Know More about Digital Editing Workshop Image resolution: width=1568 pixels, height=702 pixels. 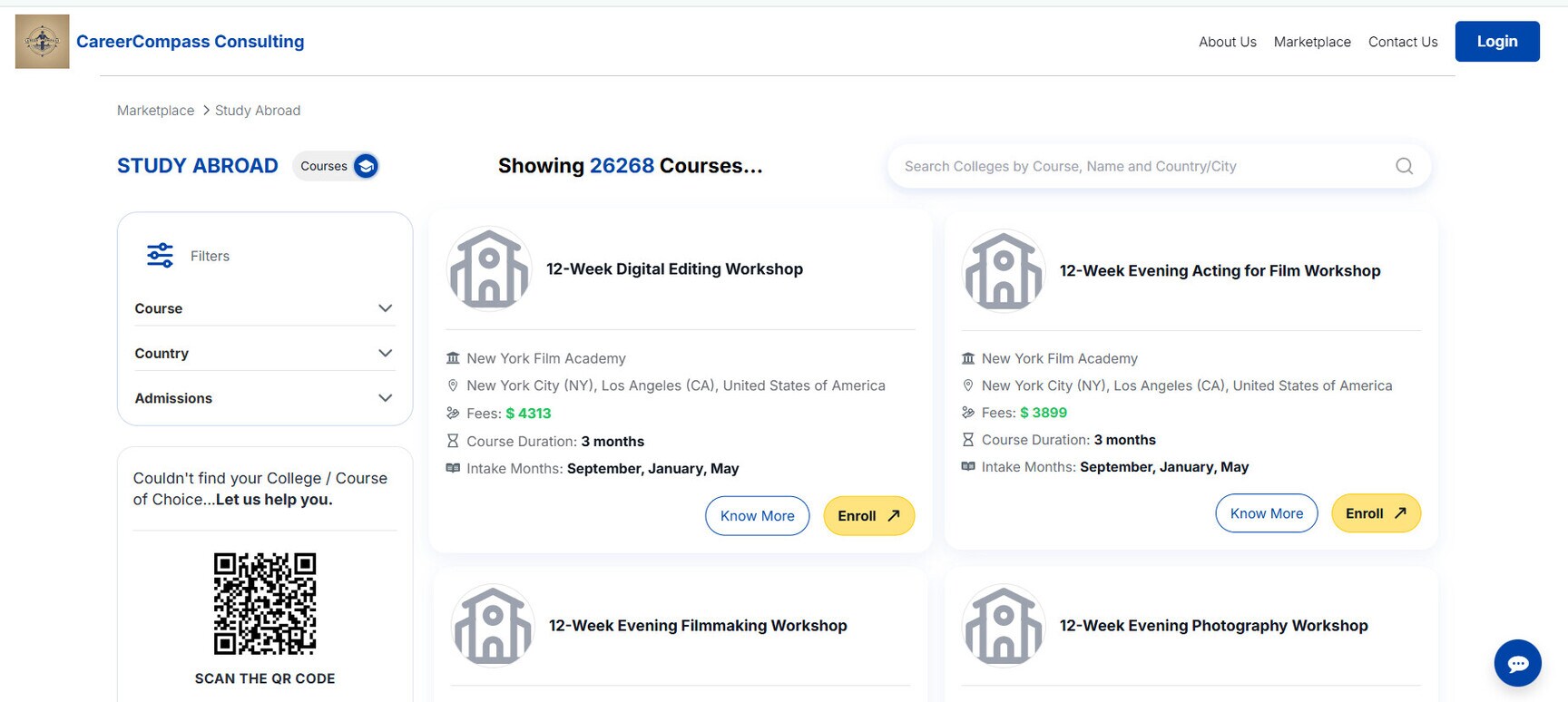pyautogui.click(x=757, y=516)
